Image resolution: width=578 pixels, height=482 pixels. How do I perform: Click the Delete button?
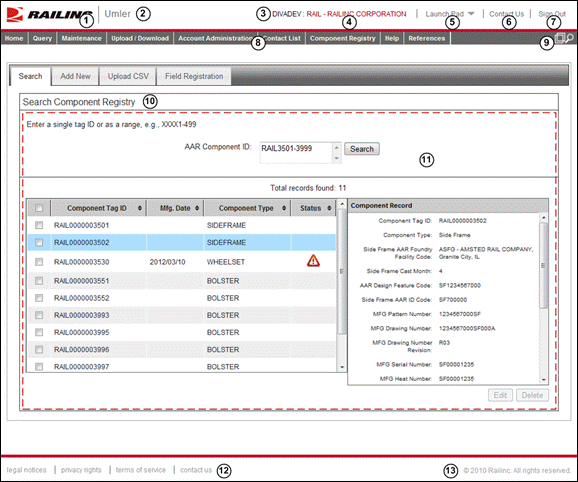point(532,395)
